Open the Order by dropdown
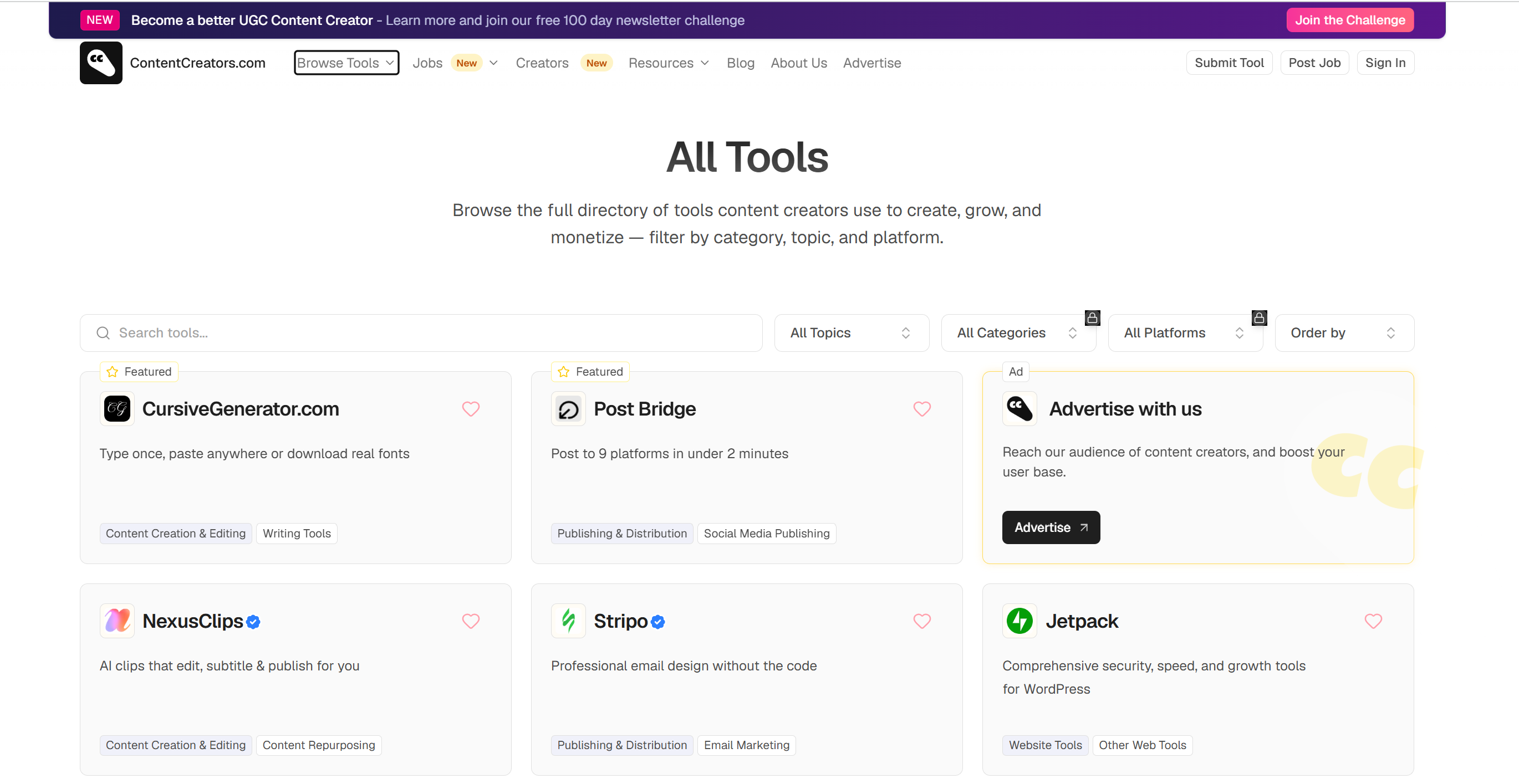The width and height of the screenshot is (1519, 784). 1344,333
